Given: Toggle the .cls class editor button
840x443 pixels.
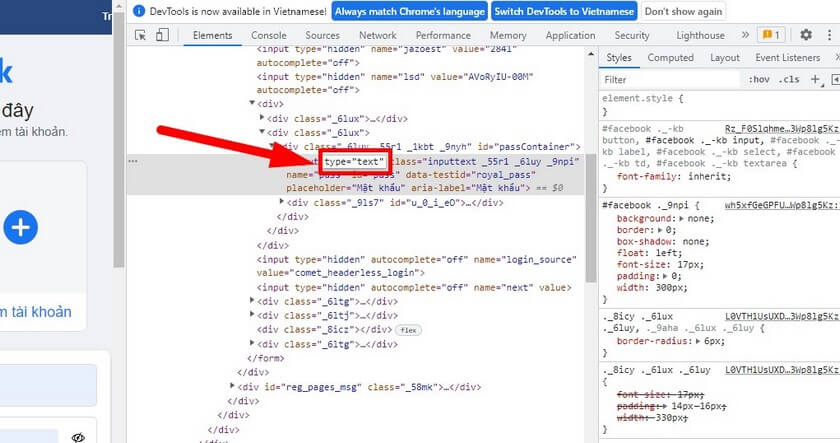Looking at the screenshot, I should pos(789,79).
